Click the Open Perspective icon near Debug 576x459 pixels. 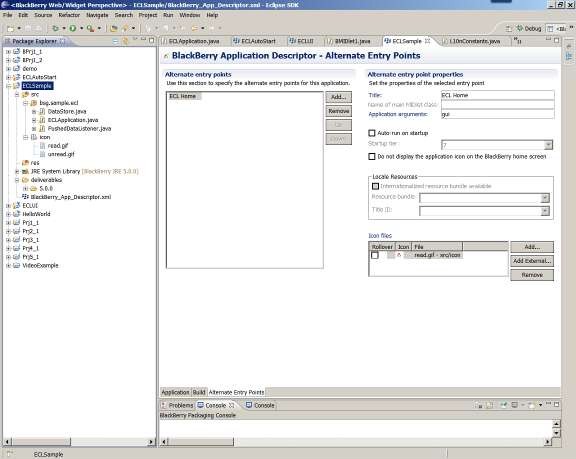pos(509,29)
